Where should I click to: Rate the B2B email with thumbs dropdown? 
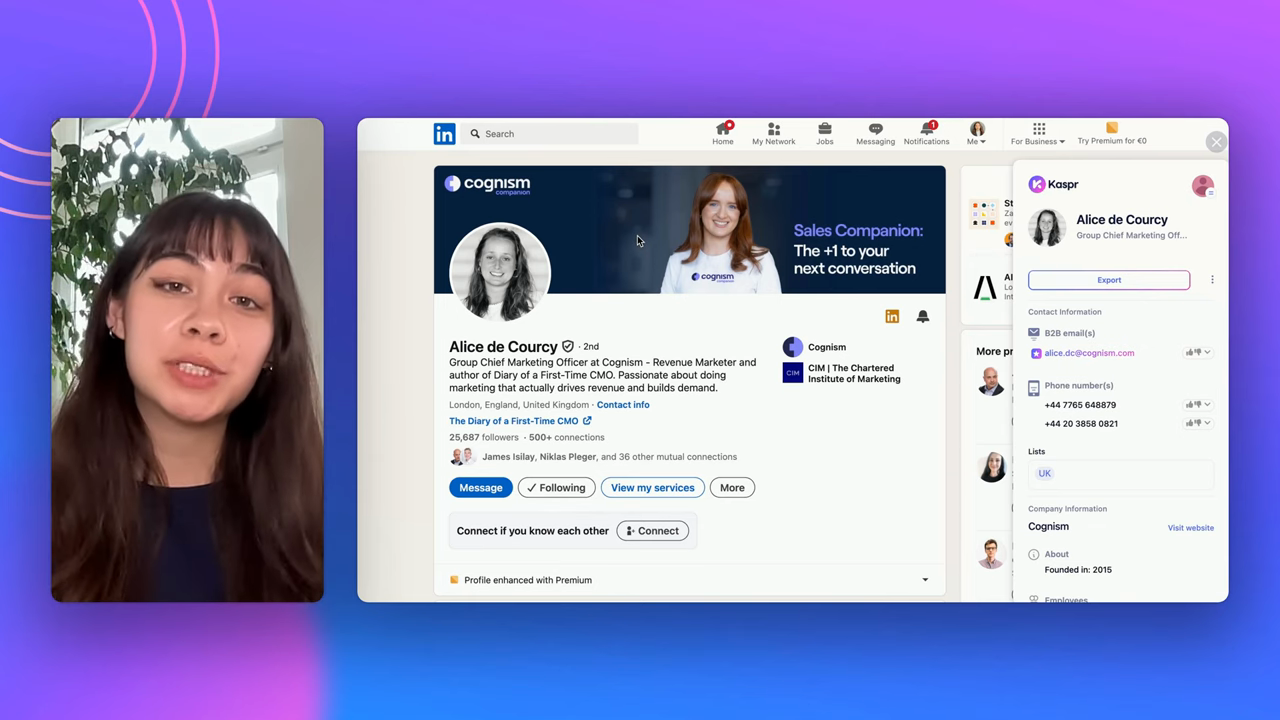coord(1198,353)
